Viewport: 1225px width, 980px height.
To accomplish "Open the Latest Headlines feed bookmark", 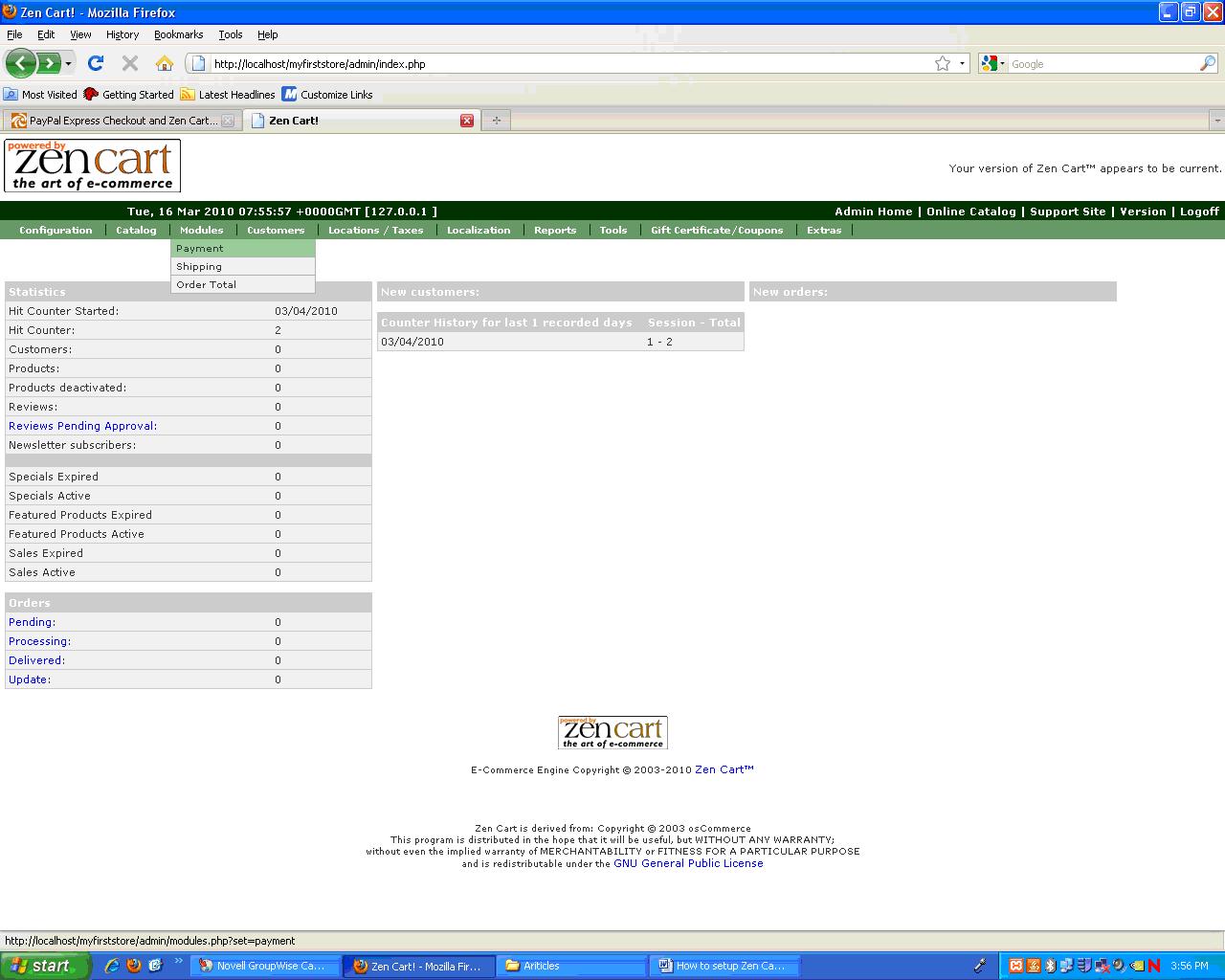I will [228, 95].
